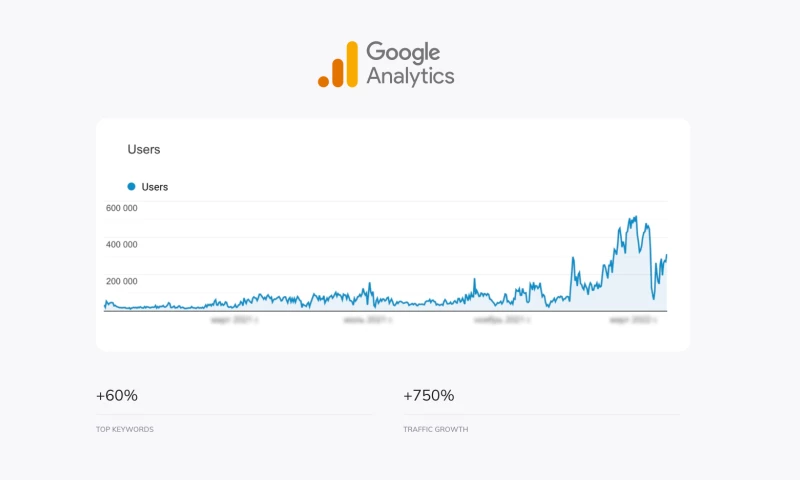This screenshot has height=480, width=800.
Task: Click the sharp dip near chart's right end
Action: [x=654, y=297]
